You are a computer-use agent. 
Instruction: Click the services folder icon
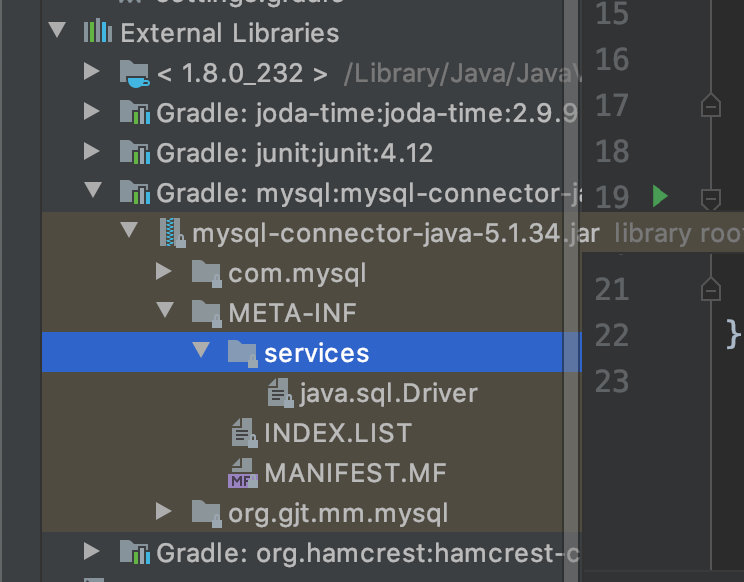(x=242, y=354)
